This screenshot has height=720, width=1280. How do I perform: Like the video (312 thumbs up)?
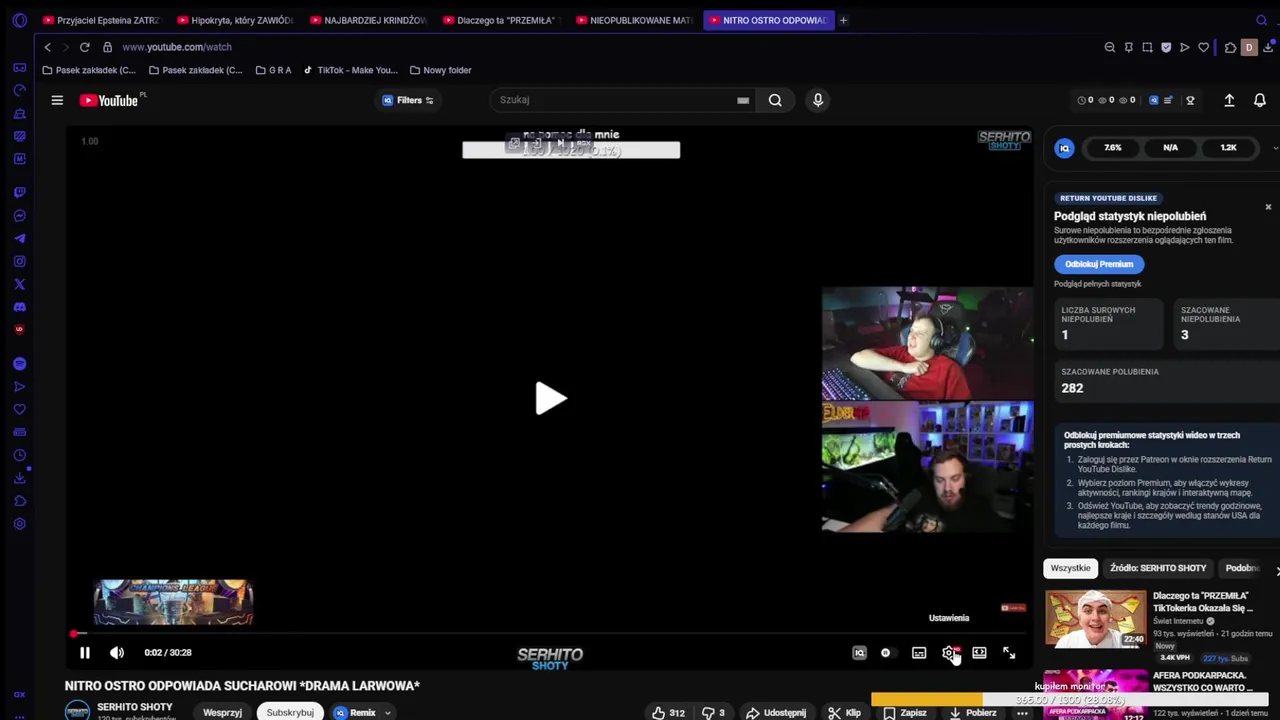coord(668,713)
